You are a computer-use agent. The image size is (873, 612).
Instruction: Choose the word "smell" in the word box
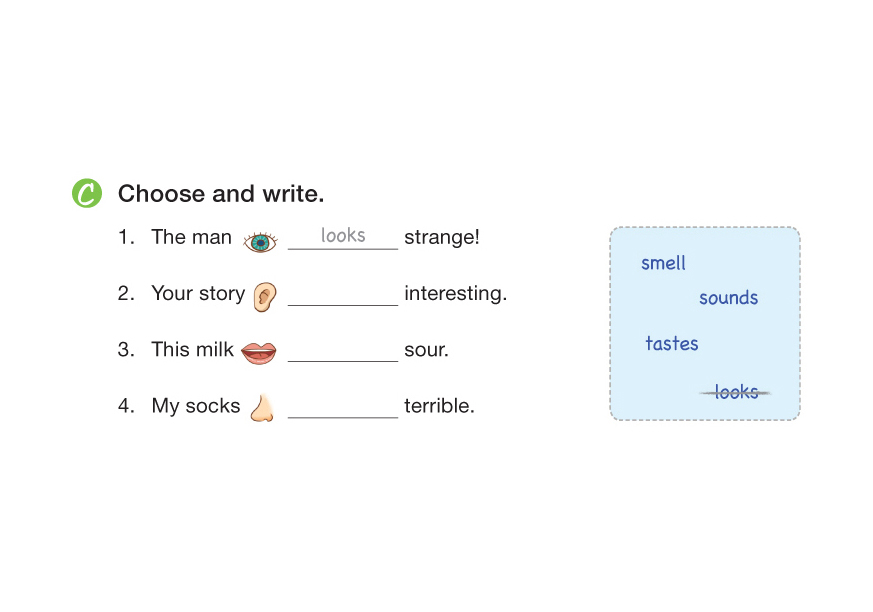pyautogui.click(x=663, y=263)
